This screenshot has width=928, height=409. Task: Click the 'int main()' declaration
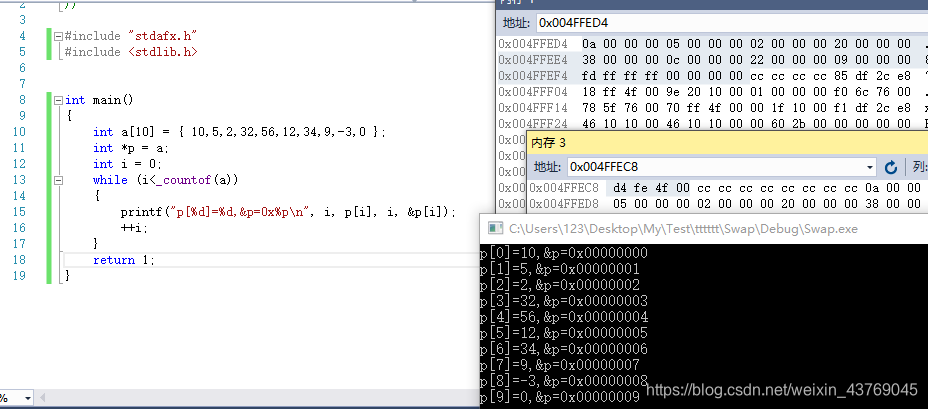point(99,100)
